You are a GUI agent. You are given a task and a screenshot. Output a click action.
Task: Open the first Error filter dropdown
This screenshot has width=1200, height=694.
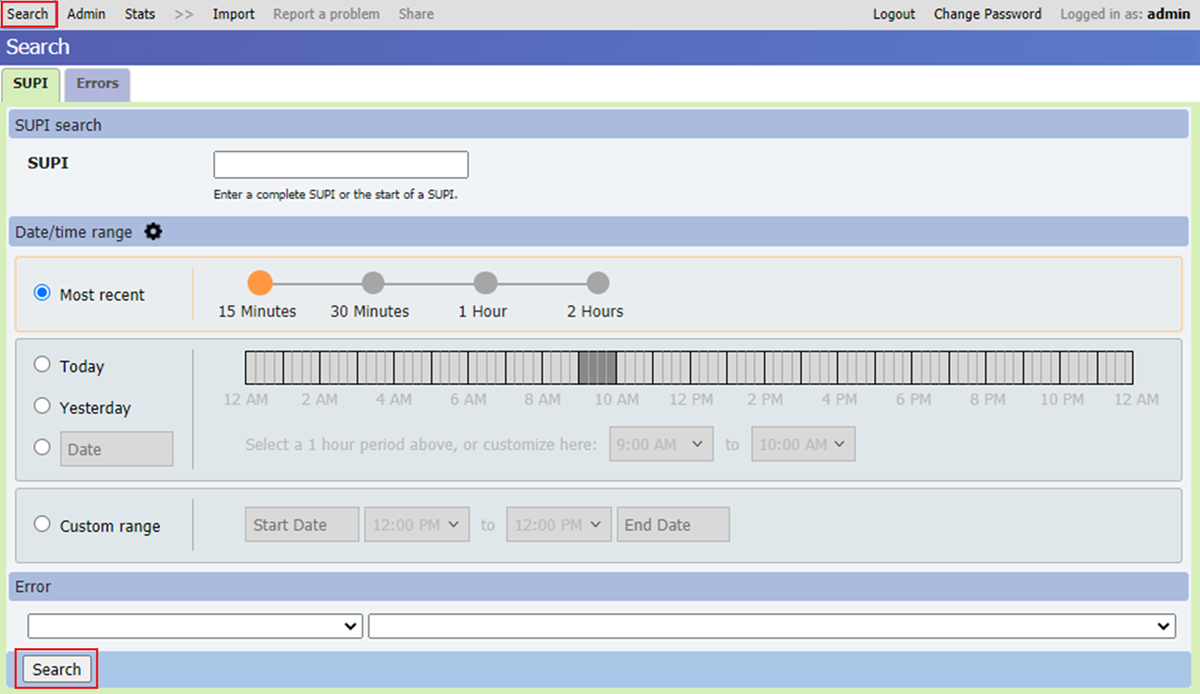pos(194,626)
